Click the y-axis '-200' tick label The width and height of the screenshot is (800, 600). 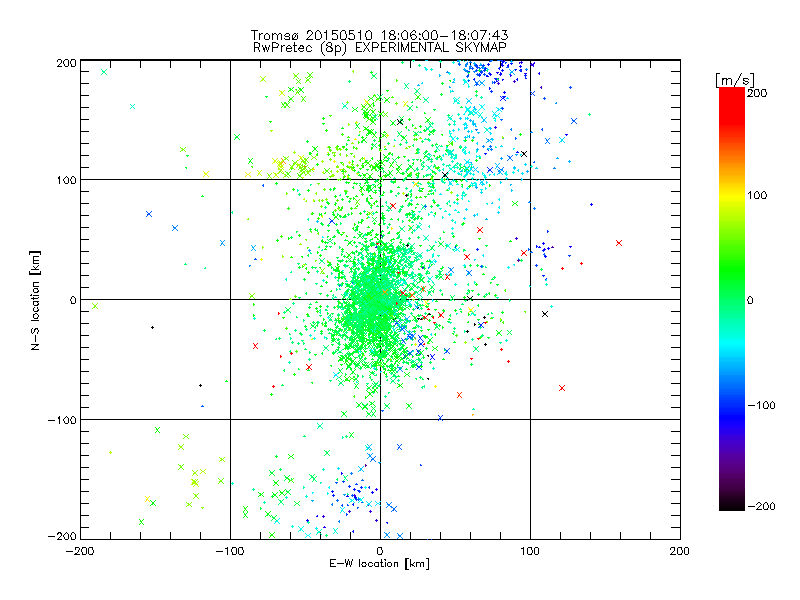click(x=62, y=536)
